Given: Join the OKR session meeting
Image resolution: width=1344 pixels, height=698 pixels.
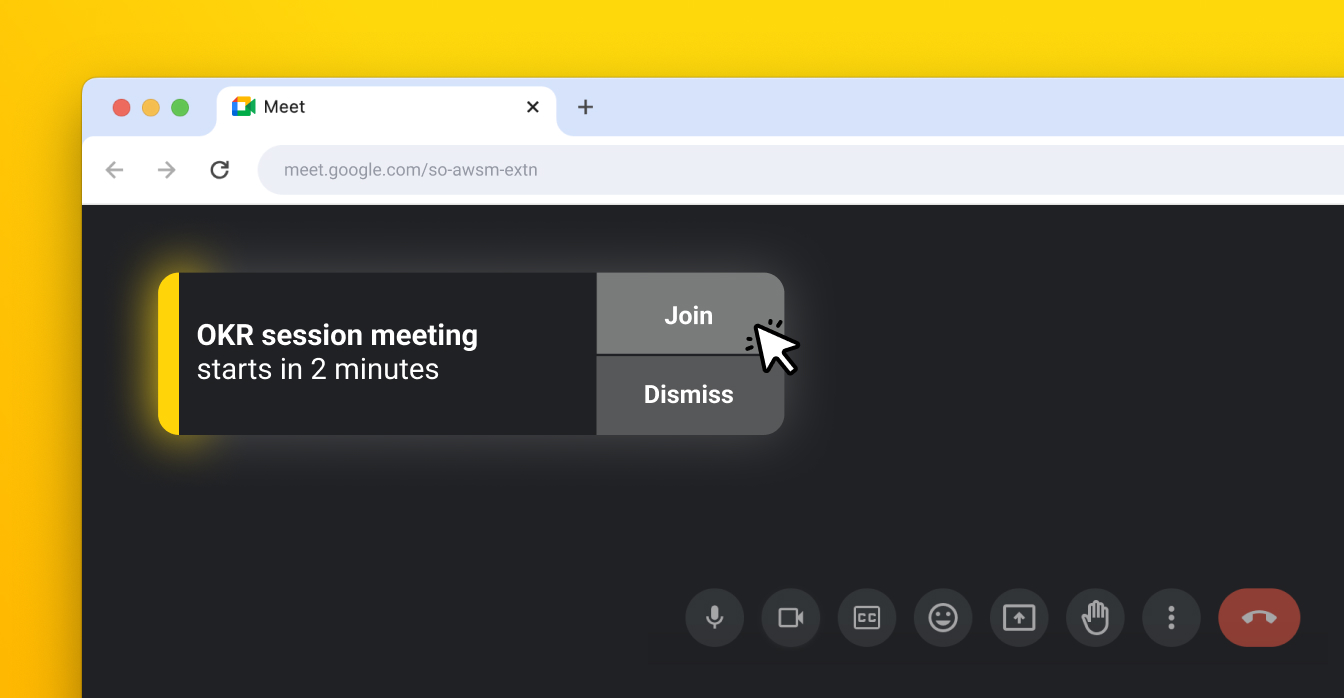Looking at the screenshot, I should coord(689,314).
